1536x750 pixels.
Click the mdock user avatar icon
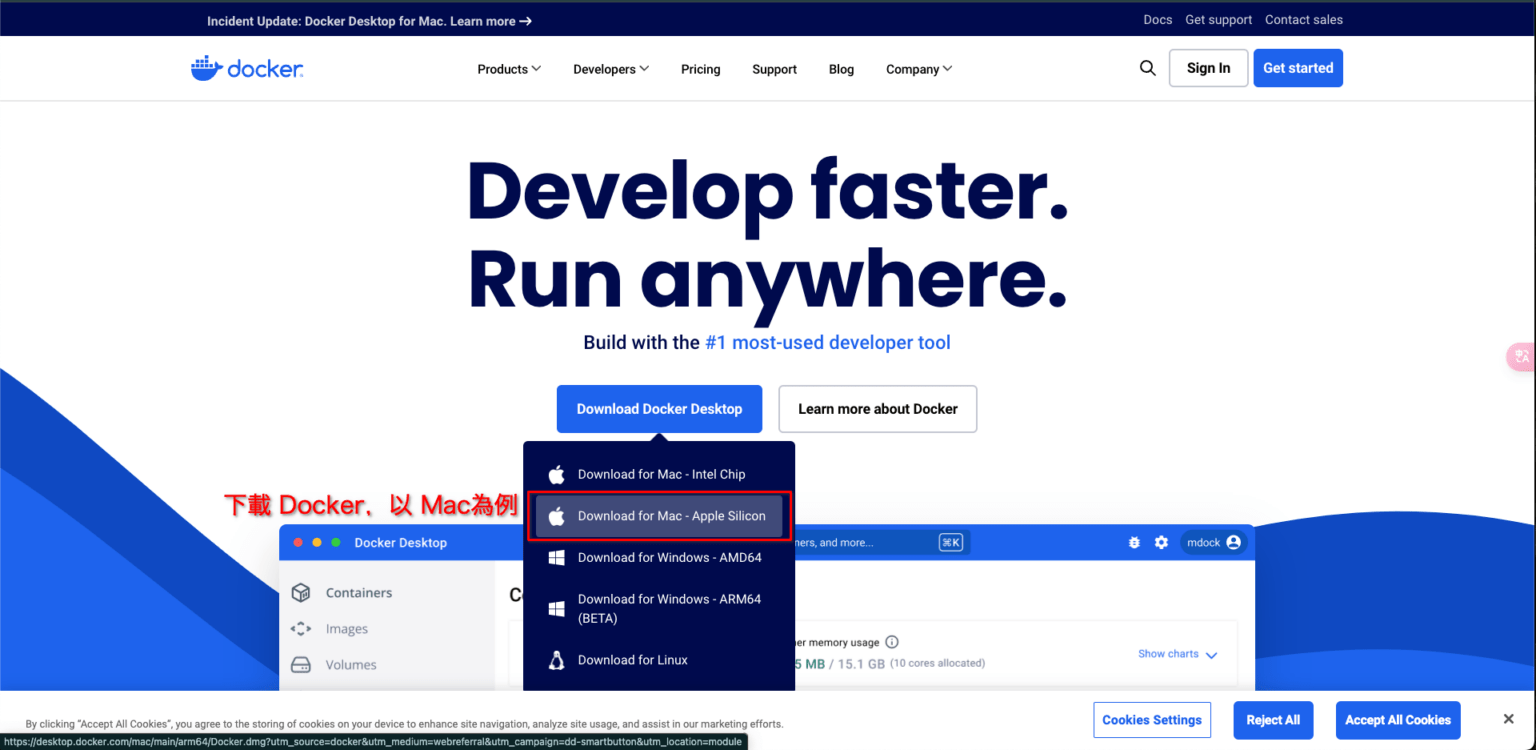pos(1233,542)
